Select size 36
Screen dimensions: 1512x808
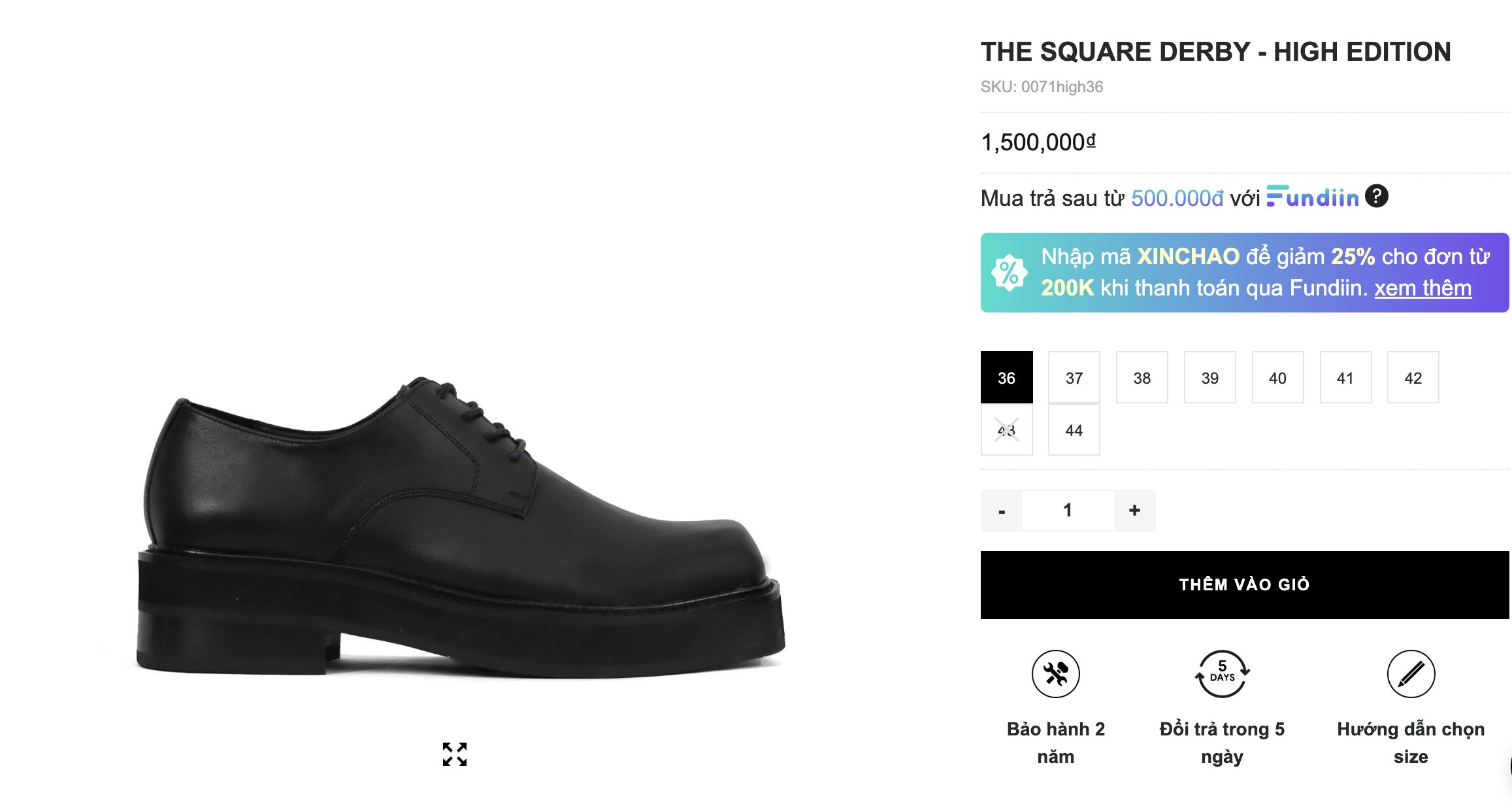[x=1006, y=378]
